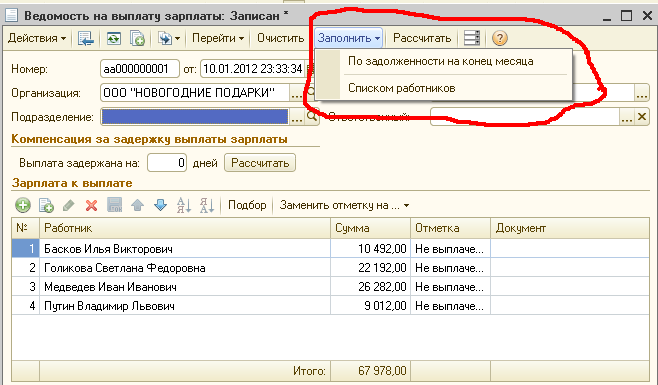Click magnifier icon next to Подразделение
The width and height of the screenshot is (658, 385).
(312, 117)
